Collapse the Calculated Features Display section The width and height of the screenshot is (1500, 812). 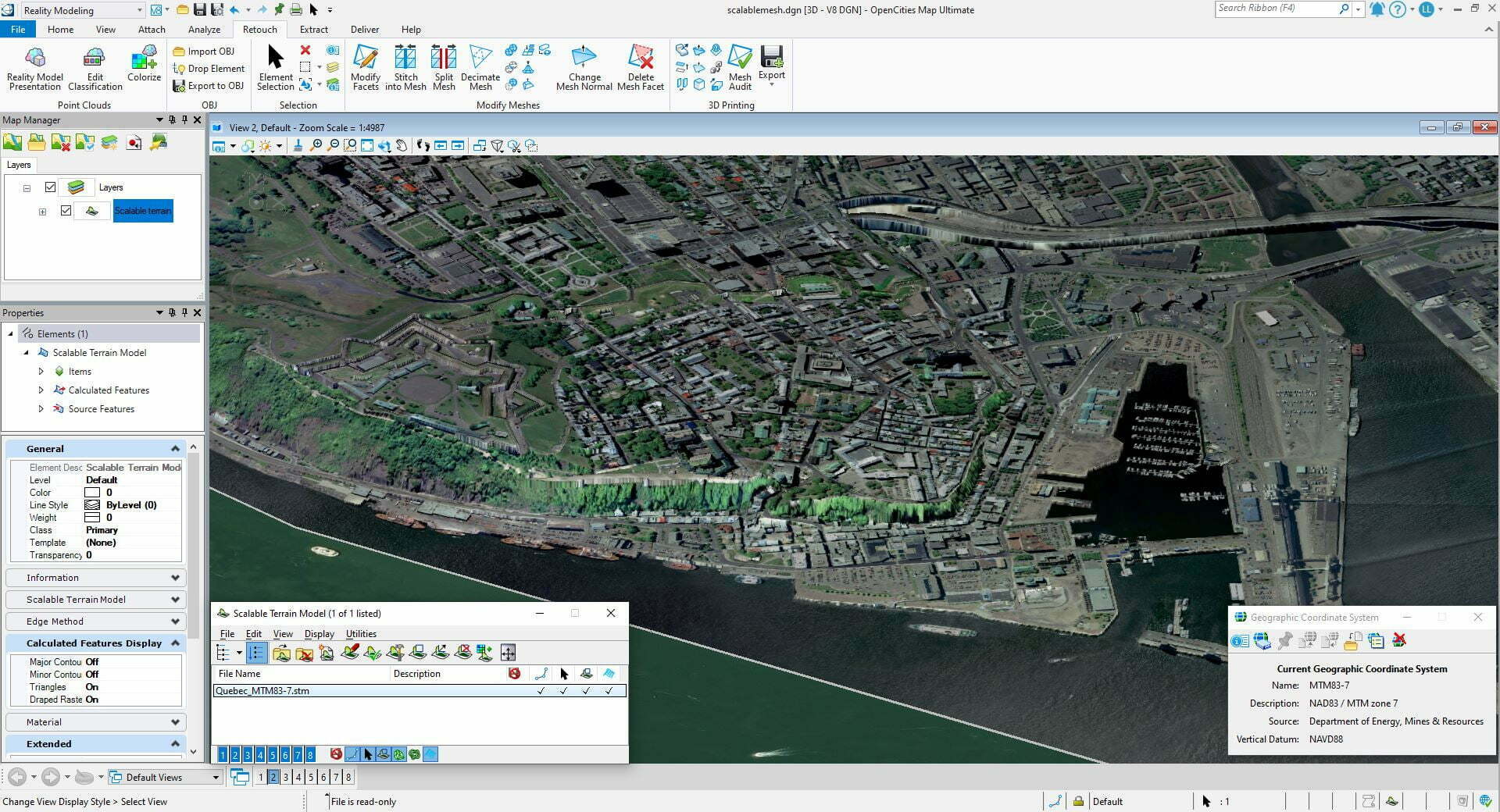pos(175,643)
